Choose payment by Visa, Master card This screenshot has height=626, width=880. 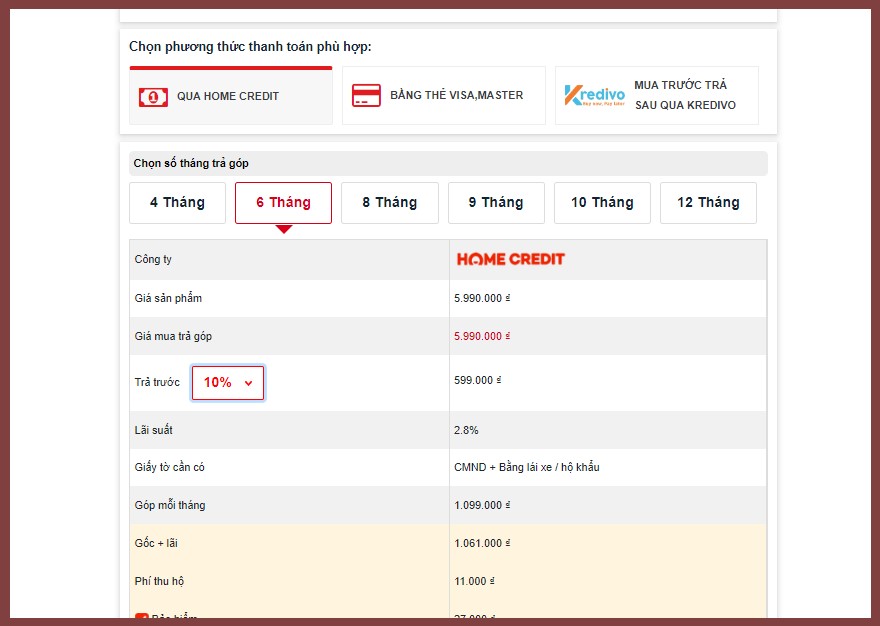443,95
